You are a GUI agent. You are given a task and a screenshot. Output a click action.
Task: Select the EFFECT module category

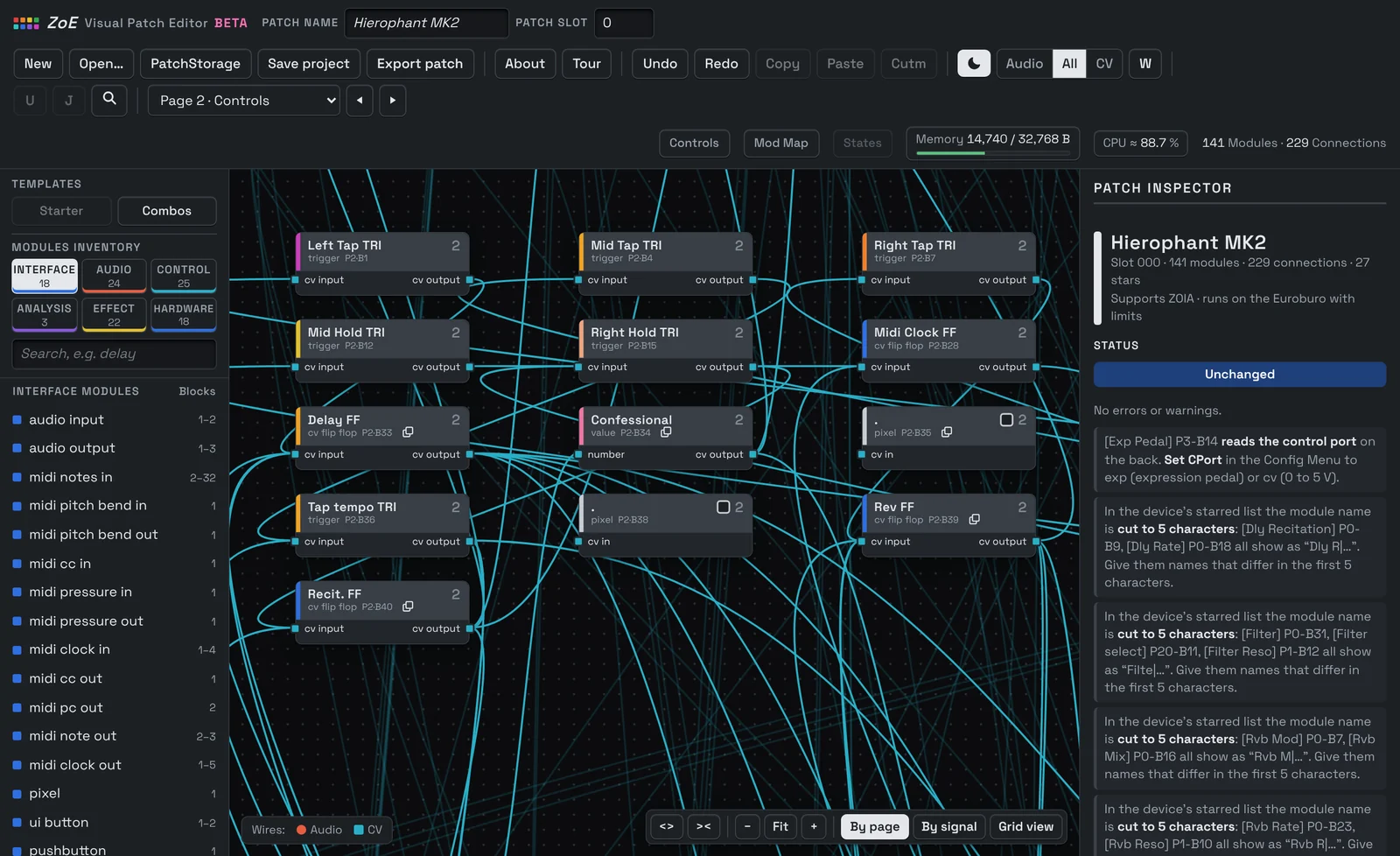coord(114,314)
